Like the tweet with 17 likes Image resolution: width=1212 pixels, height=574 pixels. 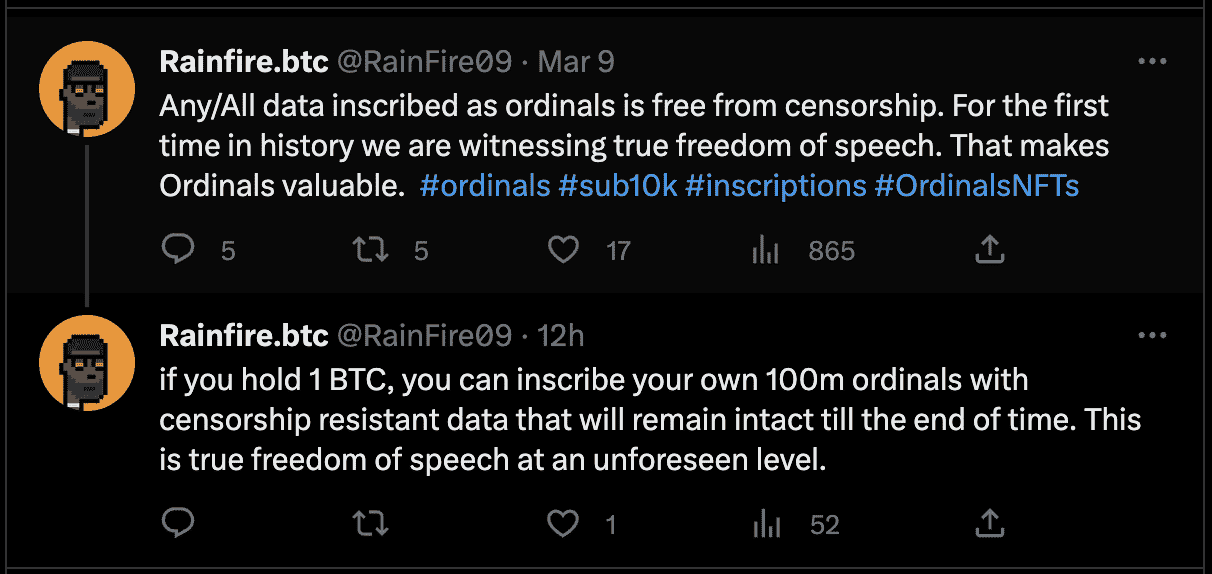(564, 249)
